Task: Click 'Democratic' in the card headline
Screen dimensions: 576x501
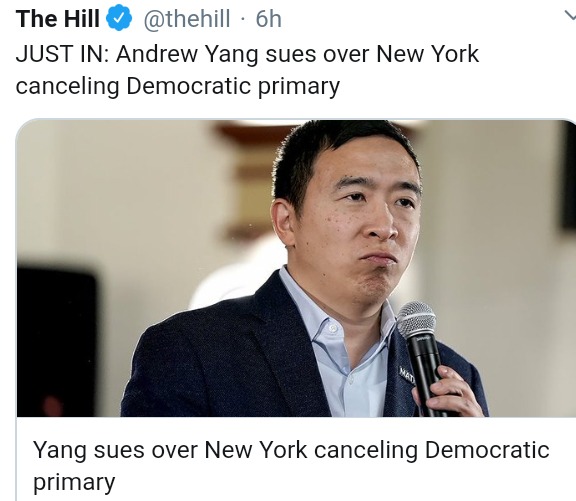Action: tap(487, 449)
